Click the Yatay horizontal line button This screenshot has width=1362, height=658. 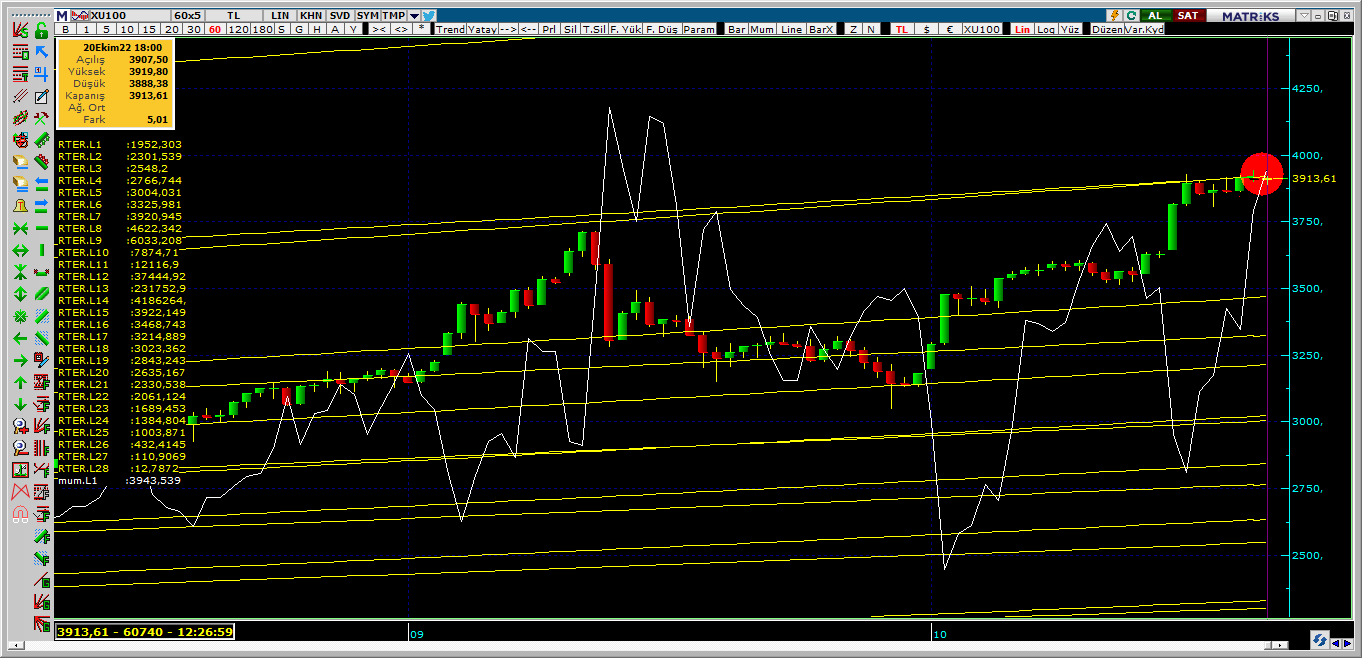[x=482, y=30]
